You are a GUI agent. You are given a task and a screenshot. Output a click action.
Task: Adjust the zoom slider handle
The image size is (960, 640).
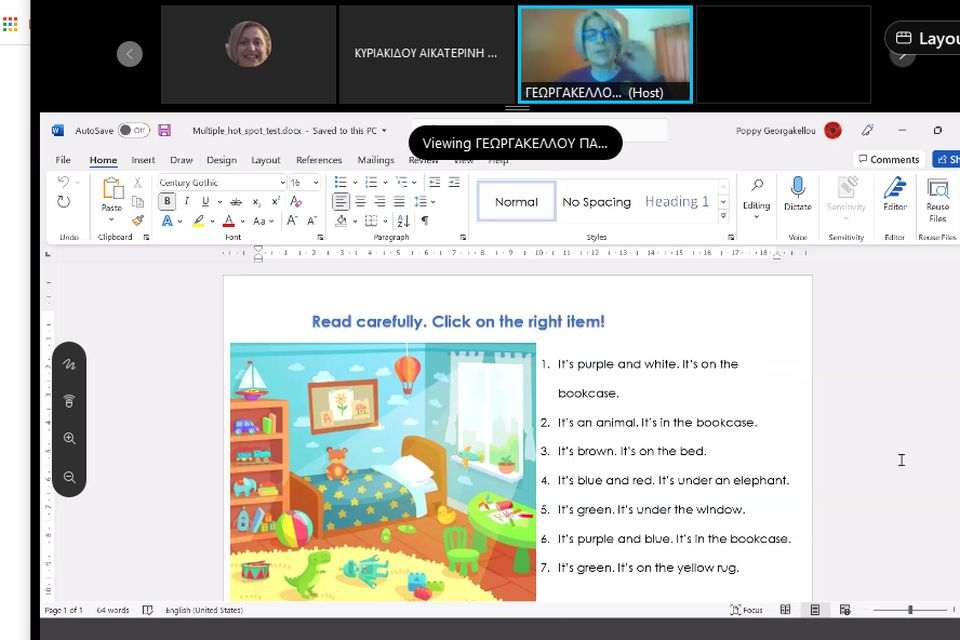pos(910,609)
